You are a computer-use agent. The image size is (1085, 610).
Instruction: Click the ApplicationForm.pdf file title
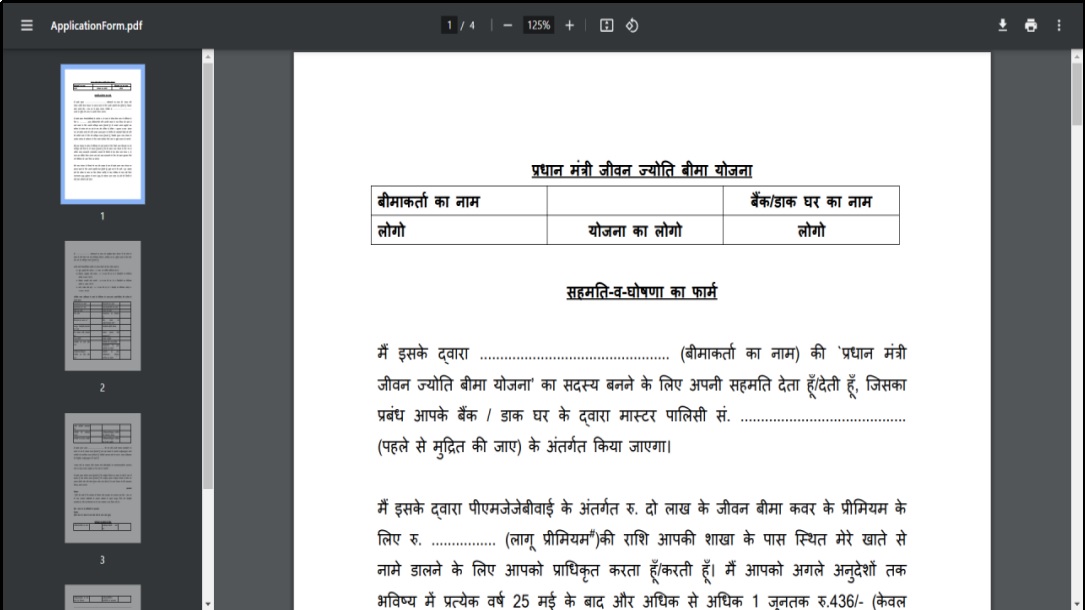click(96, 26)
